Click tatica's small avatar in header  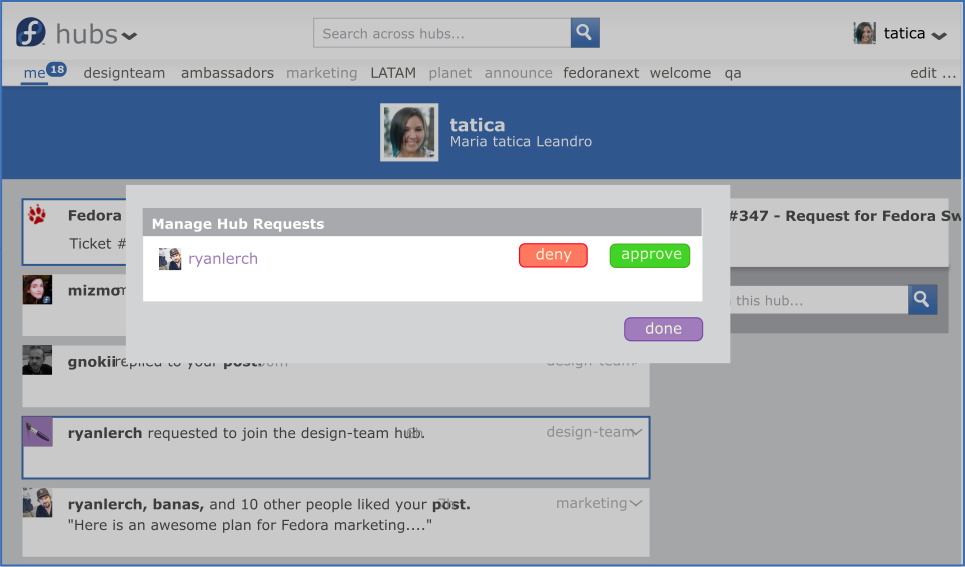864,33
